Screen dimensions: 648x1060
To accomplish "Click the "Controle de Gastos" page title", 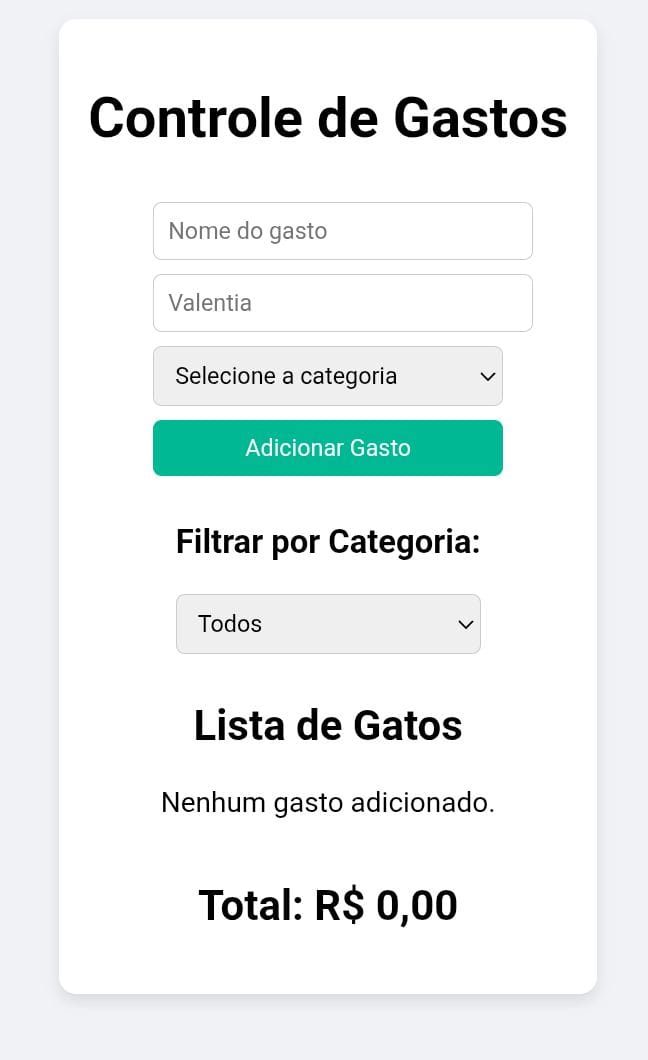I will point(328,118).
